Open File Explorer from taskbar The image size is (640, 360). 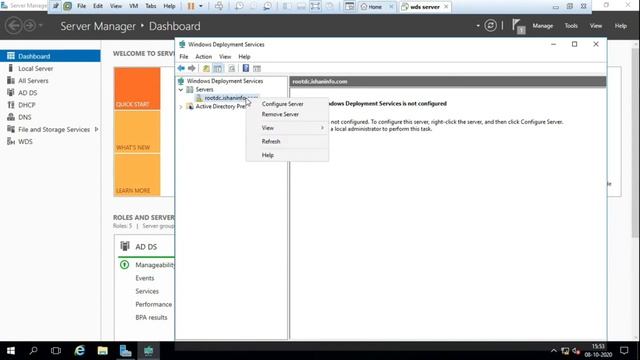(102, 351)
